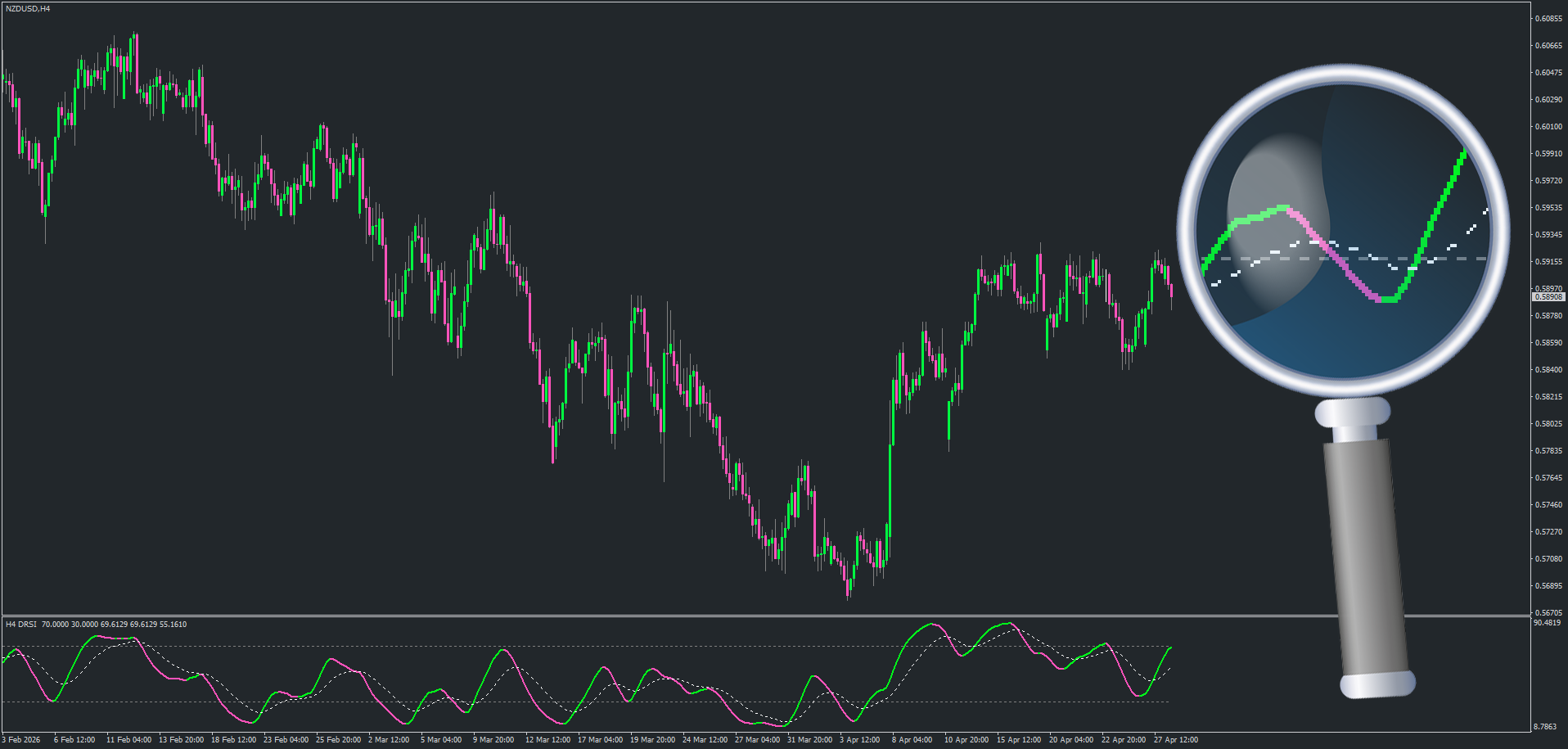This screenshot has height=749, width=1568.
Task: Click the divider between chart and DRSI subwindow
Action: [x=765, y=616]
